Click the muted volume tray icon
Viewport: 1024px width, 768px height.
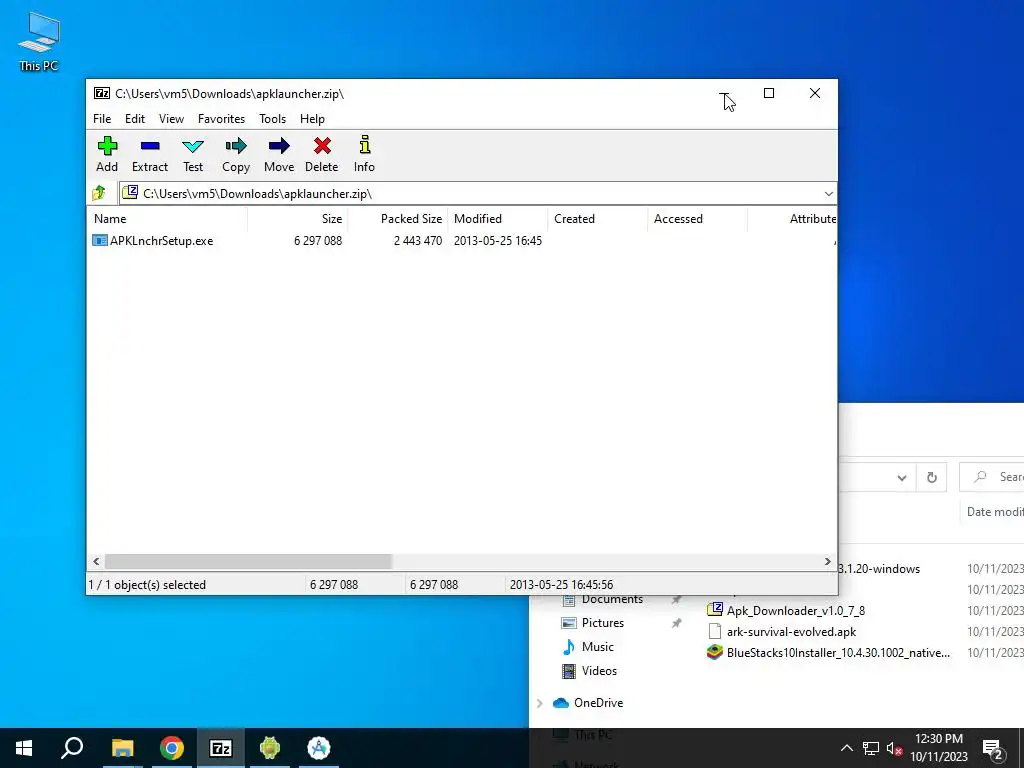click(x=894, y=748)
